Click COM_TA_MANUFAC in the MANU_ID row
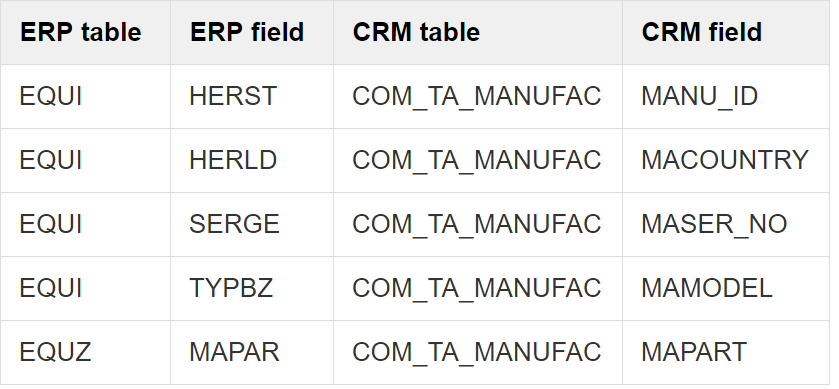This screenshot has height=389, width=839. (477, 97)
